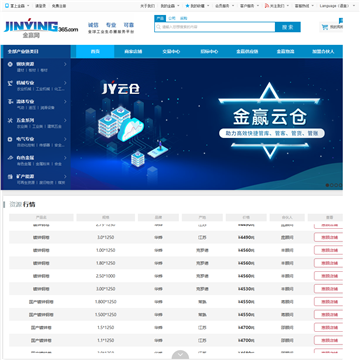The image size is (360, 360).
Task: Click the scroll-down chevron below the table
Action: [180, 355]
